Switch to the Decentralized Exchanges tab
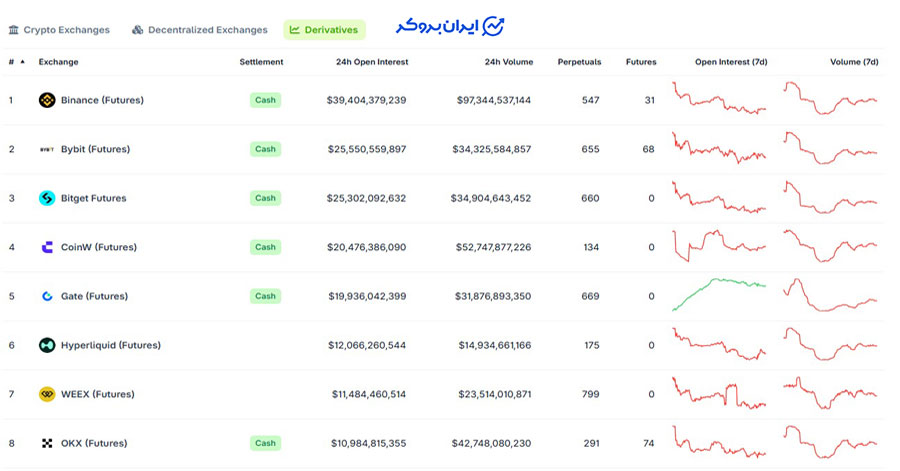Image resolution: width=900 pixels, height=471 pixels. pyautogui.click(x=200, y=30)
